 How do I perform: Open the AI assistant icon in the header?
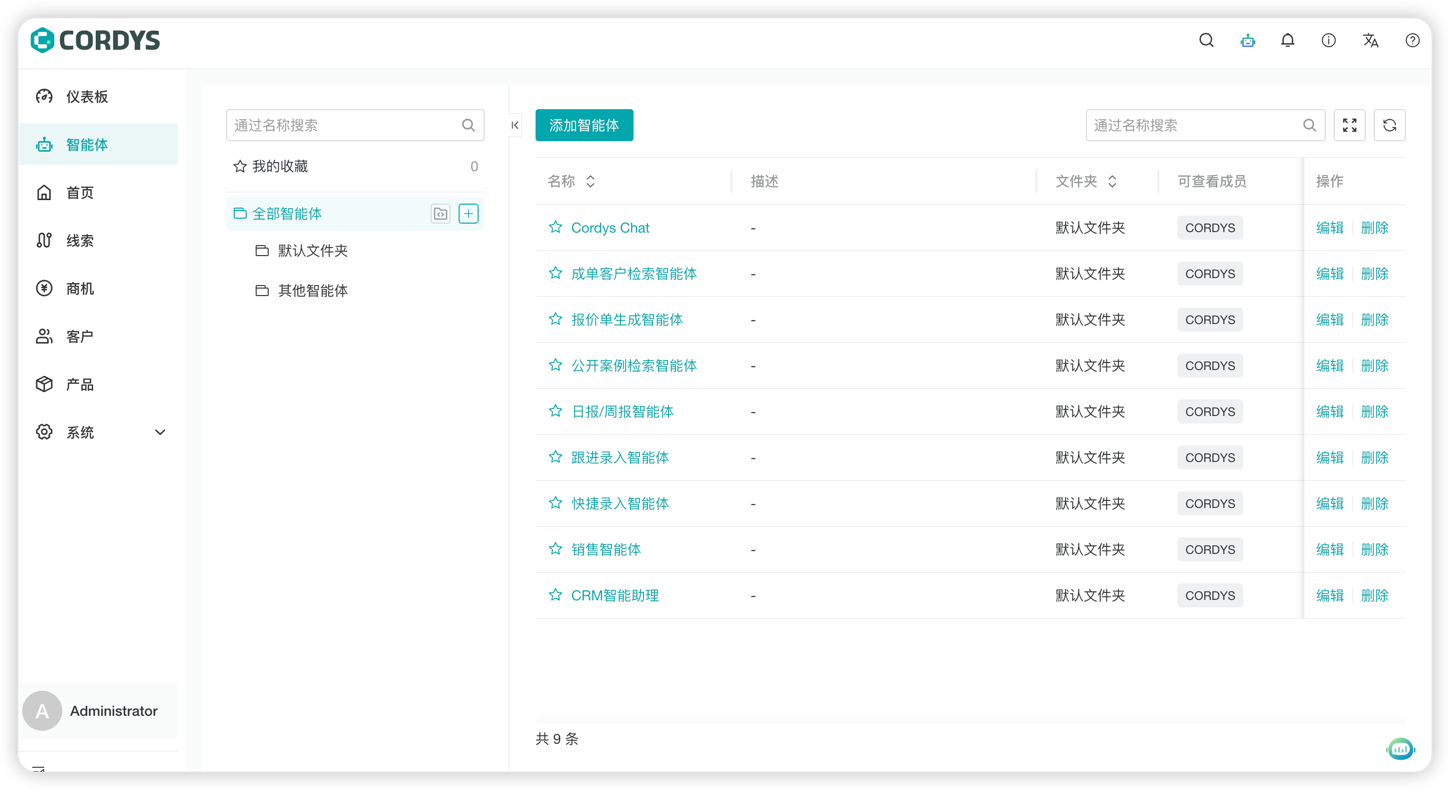1247,40
